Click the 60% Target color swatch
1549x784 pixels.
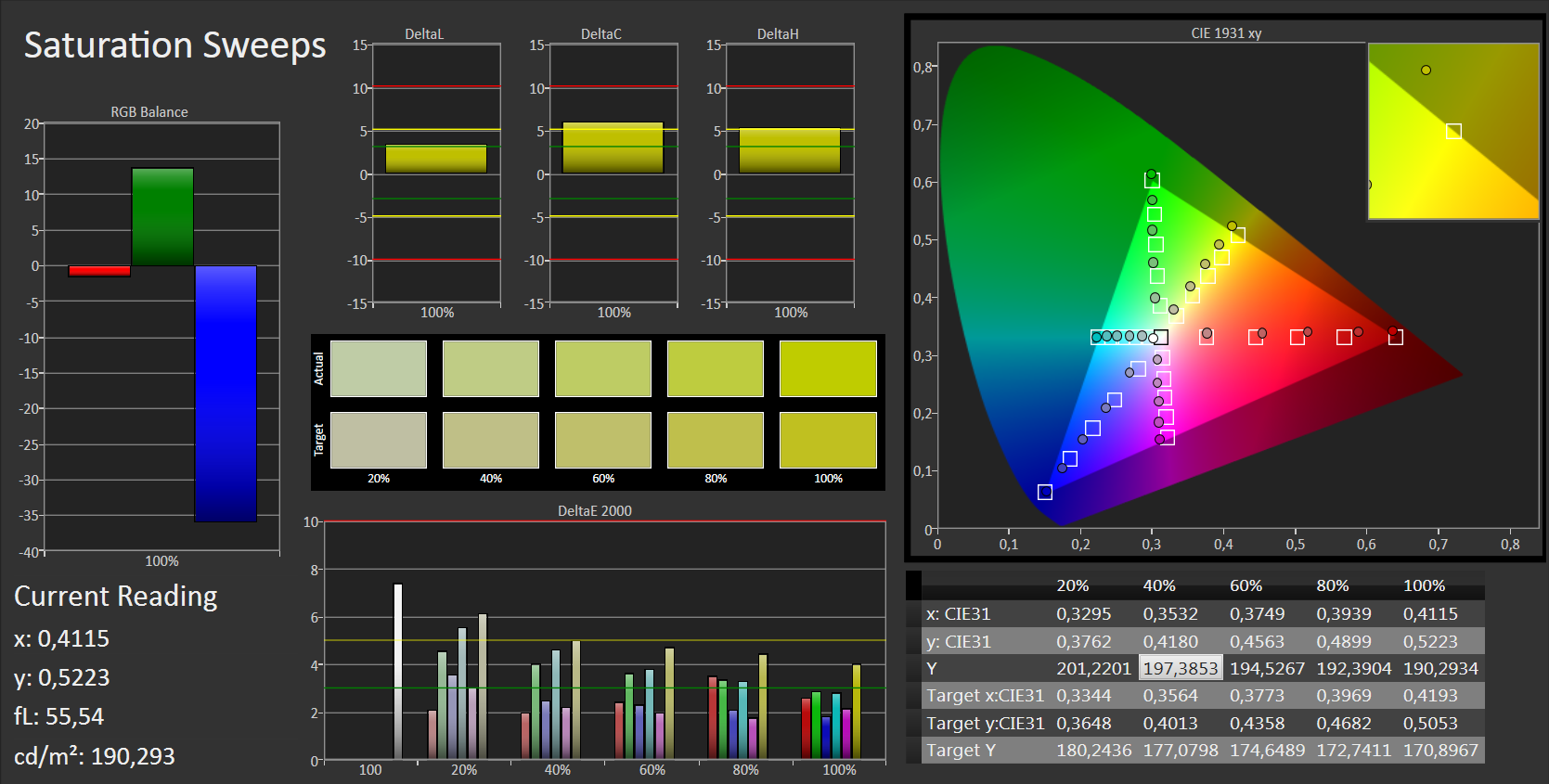(x=603, y=440)
